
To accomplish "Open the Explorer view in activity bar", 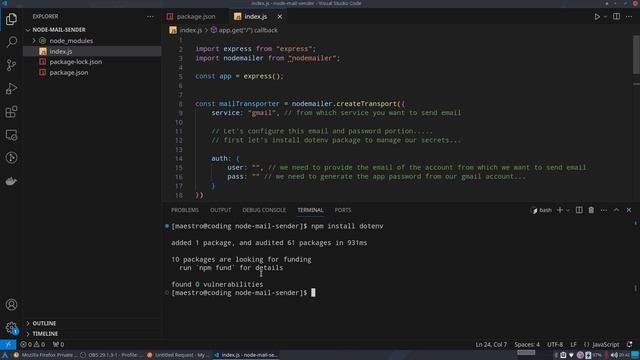I will (x=11, y=19).
